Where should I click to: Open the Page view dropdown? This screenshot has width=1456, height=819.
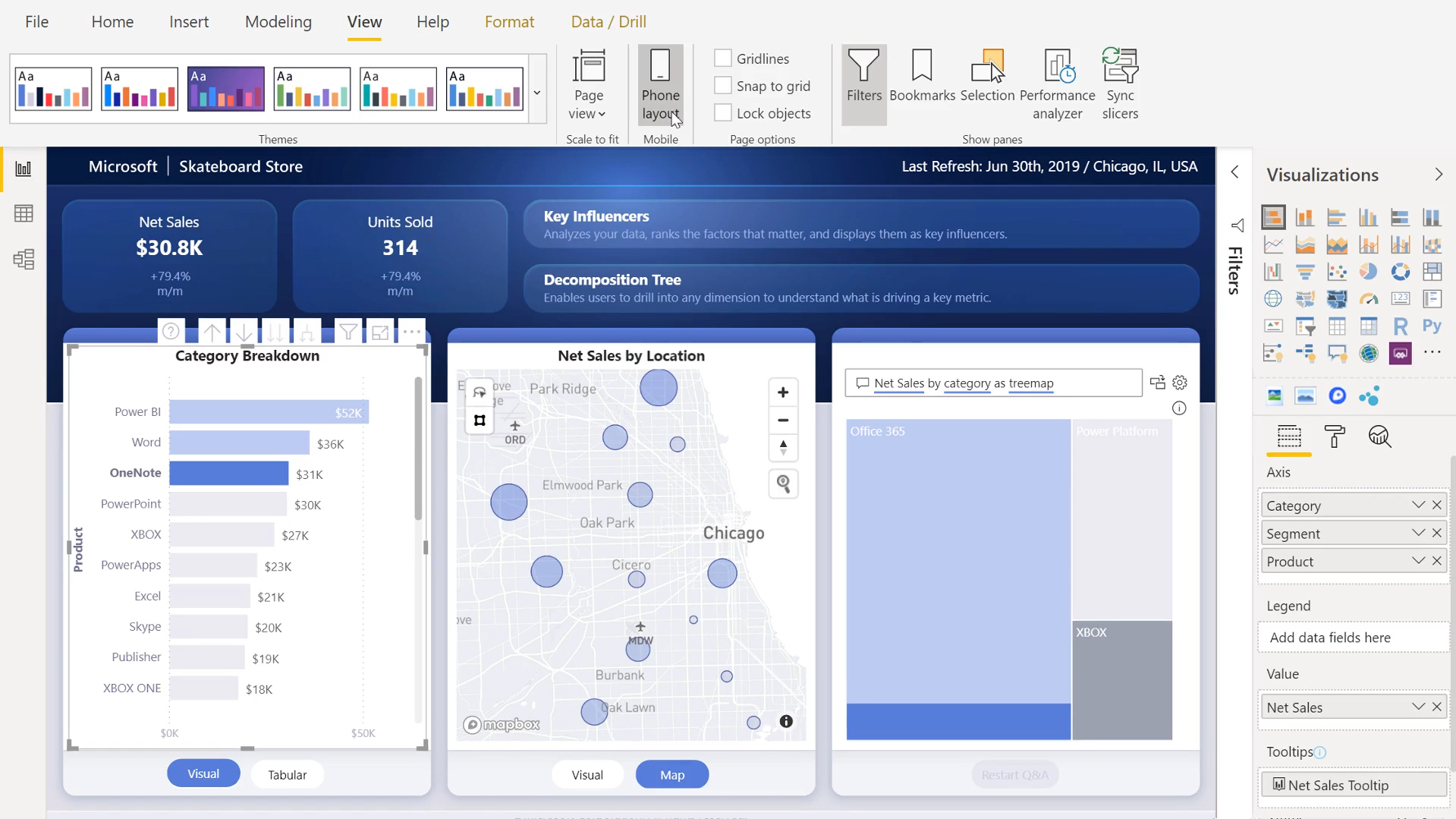click(x=589, y=84)
